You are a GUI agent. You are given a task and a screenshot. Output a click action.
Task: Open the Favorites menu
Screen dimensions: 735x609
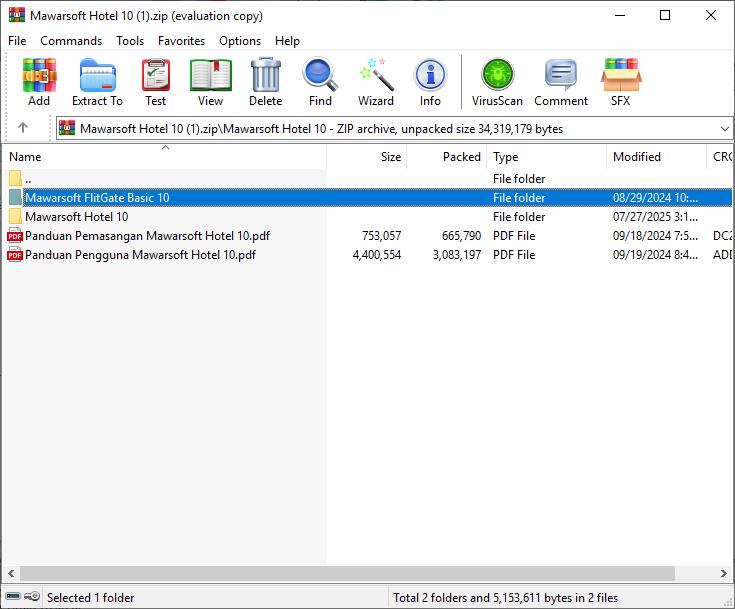[x=181, y=41]
